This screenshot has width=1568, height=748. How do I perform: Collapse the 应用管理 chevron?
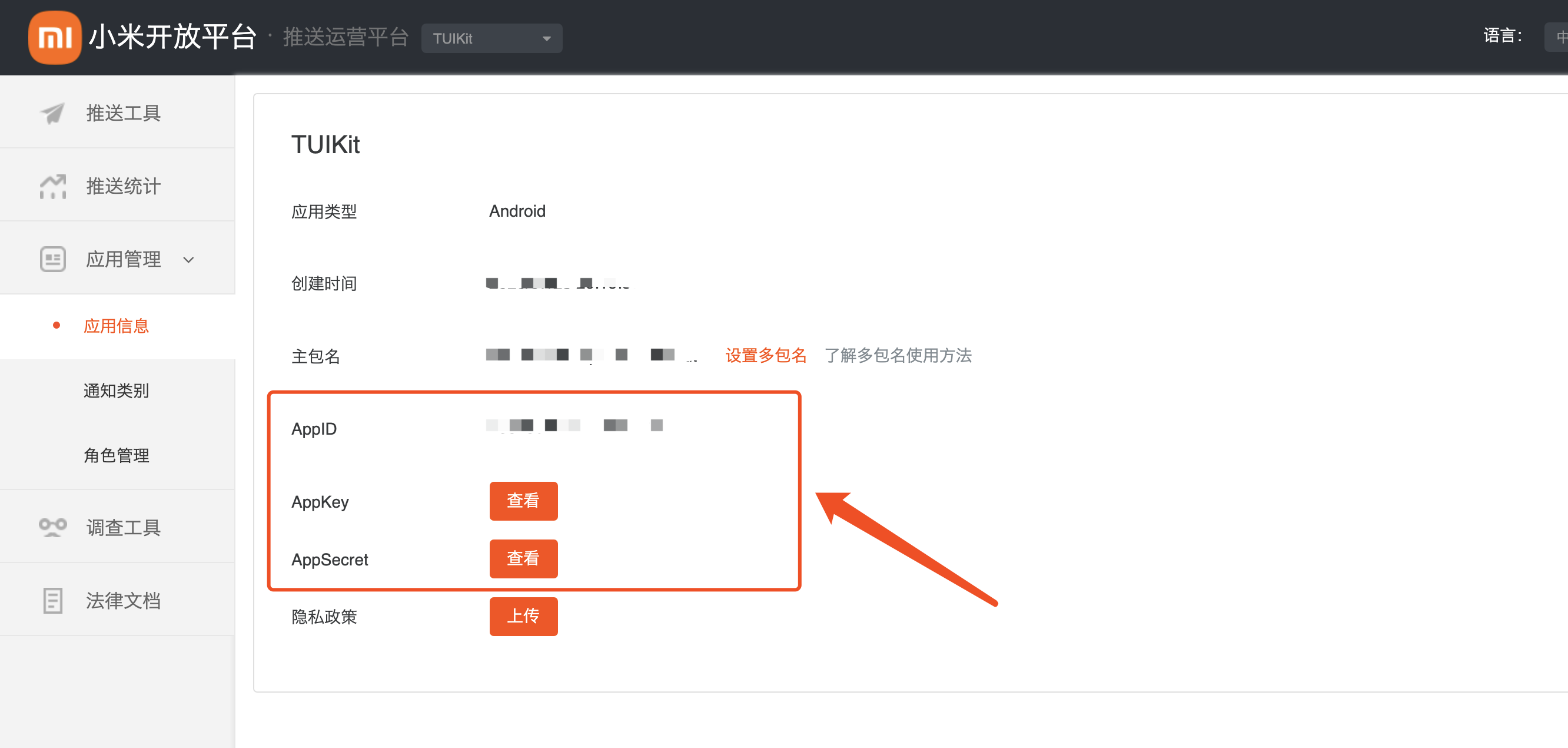(x=189, y=260)
